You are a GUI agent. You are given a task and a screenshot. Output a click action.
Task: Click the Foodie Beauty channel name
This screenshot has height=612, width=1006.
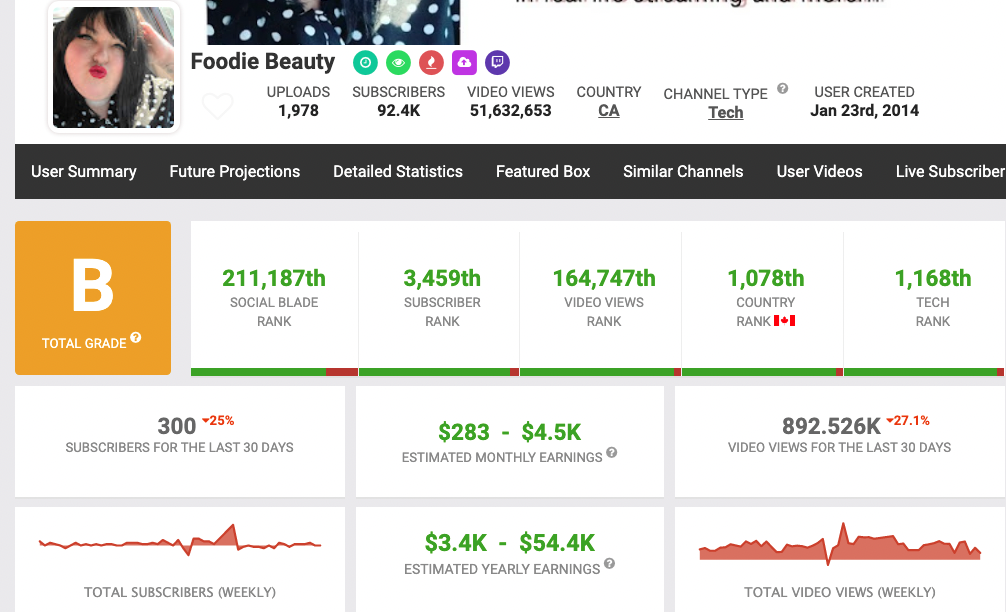tap(263, 62)
